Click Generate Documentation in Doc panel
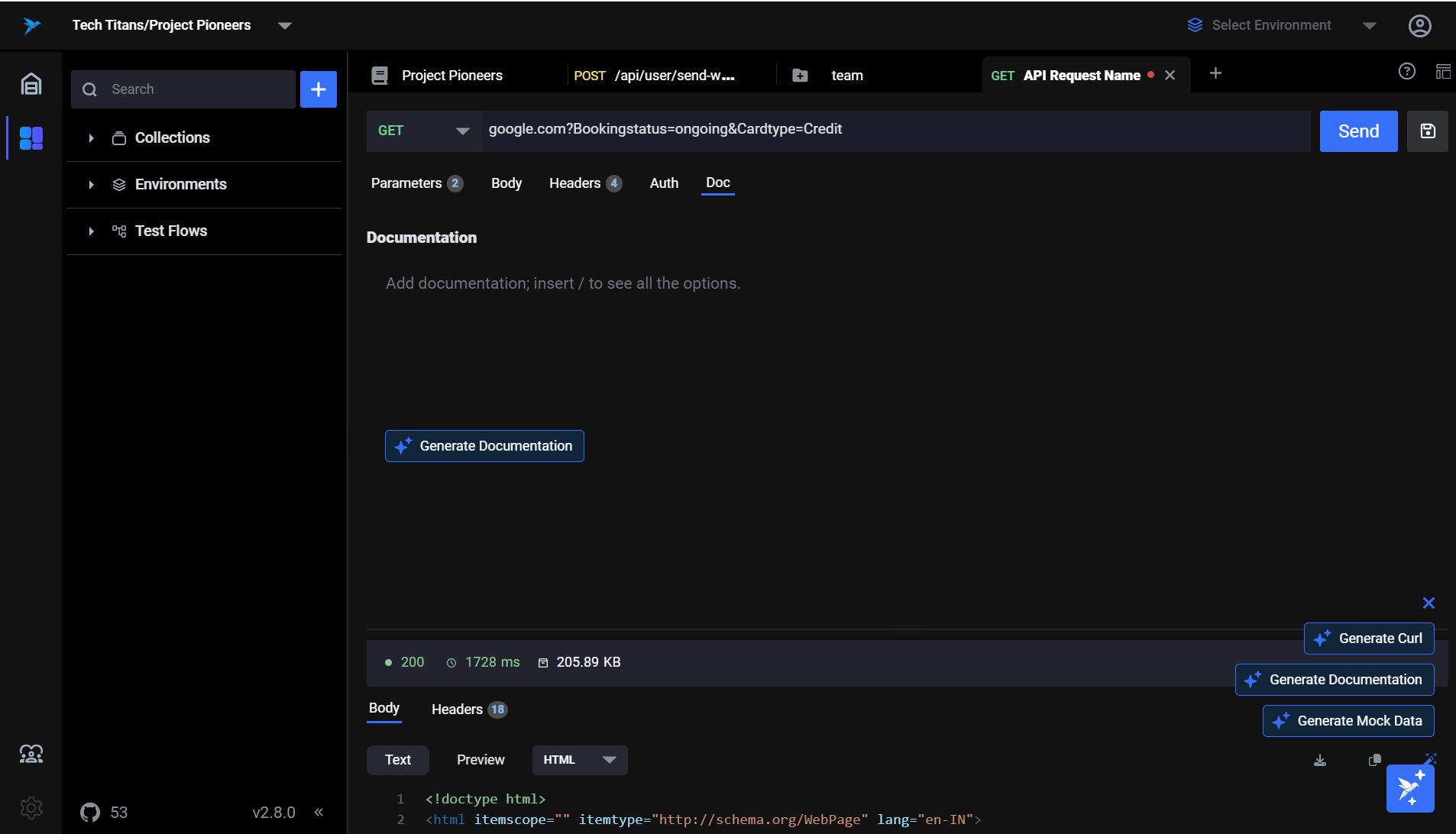 [484, 446]
